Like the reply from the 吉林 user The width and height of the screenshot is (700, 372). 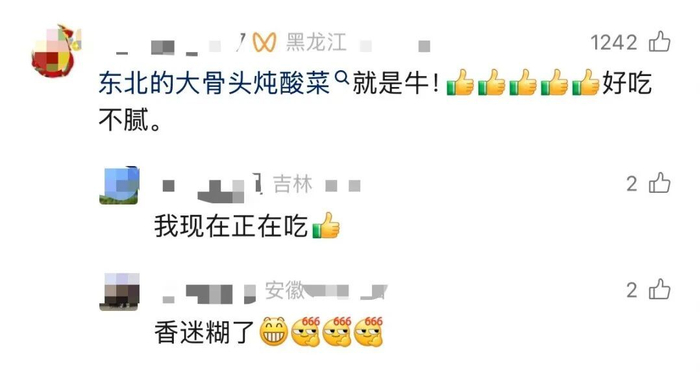point(659,183)
